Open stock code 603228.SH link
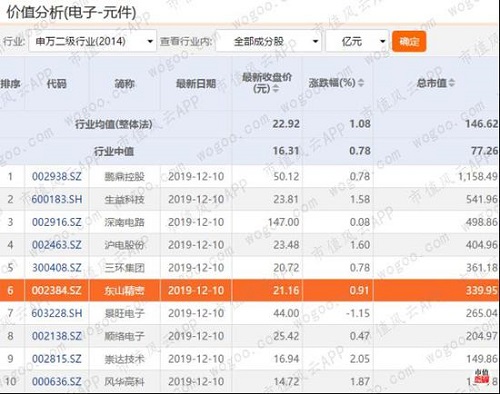Viewport: 500px width, 394px height. pyautogui.click(x=57, y=313)
